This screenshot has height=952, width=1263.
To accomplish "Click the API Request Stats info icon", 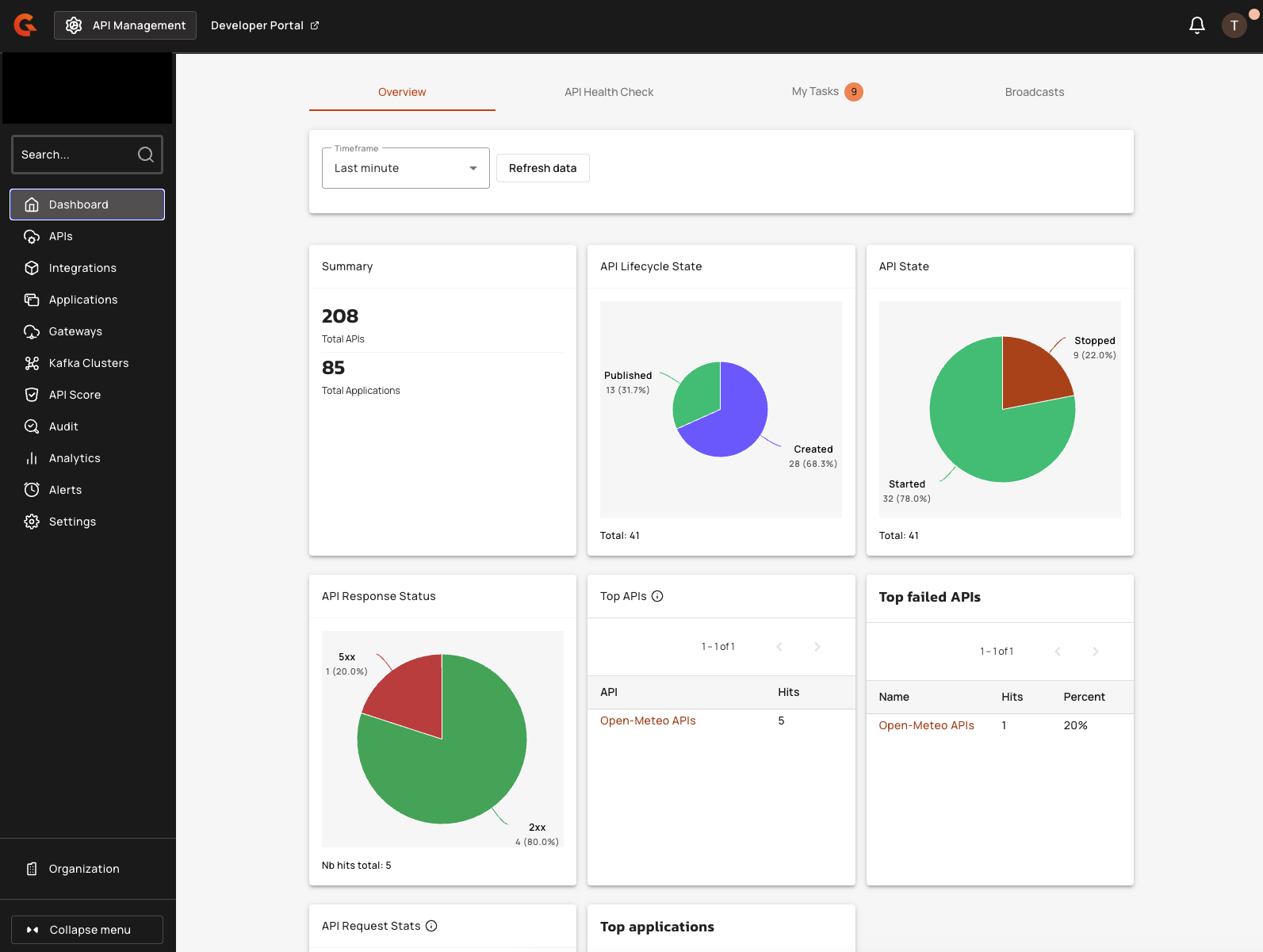I will [431, 926].
